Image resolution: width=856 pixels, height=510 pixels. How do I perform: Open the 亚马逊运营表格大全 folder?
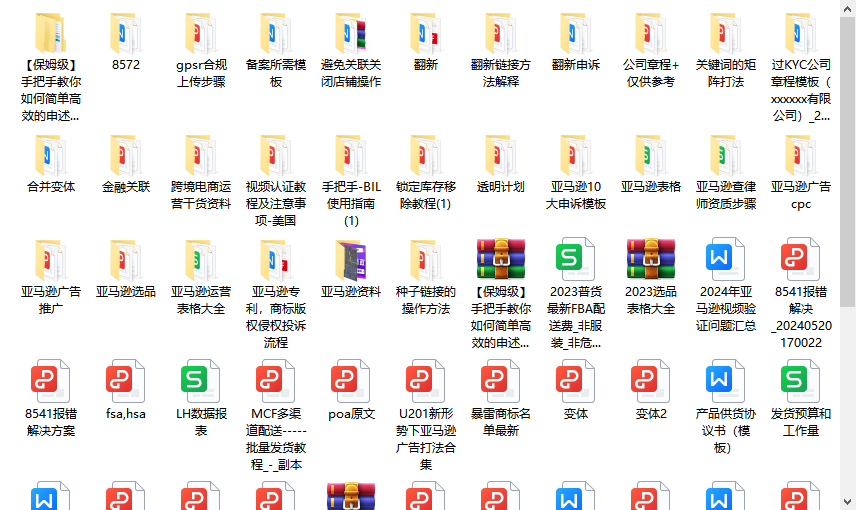(x=201, y=260)
